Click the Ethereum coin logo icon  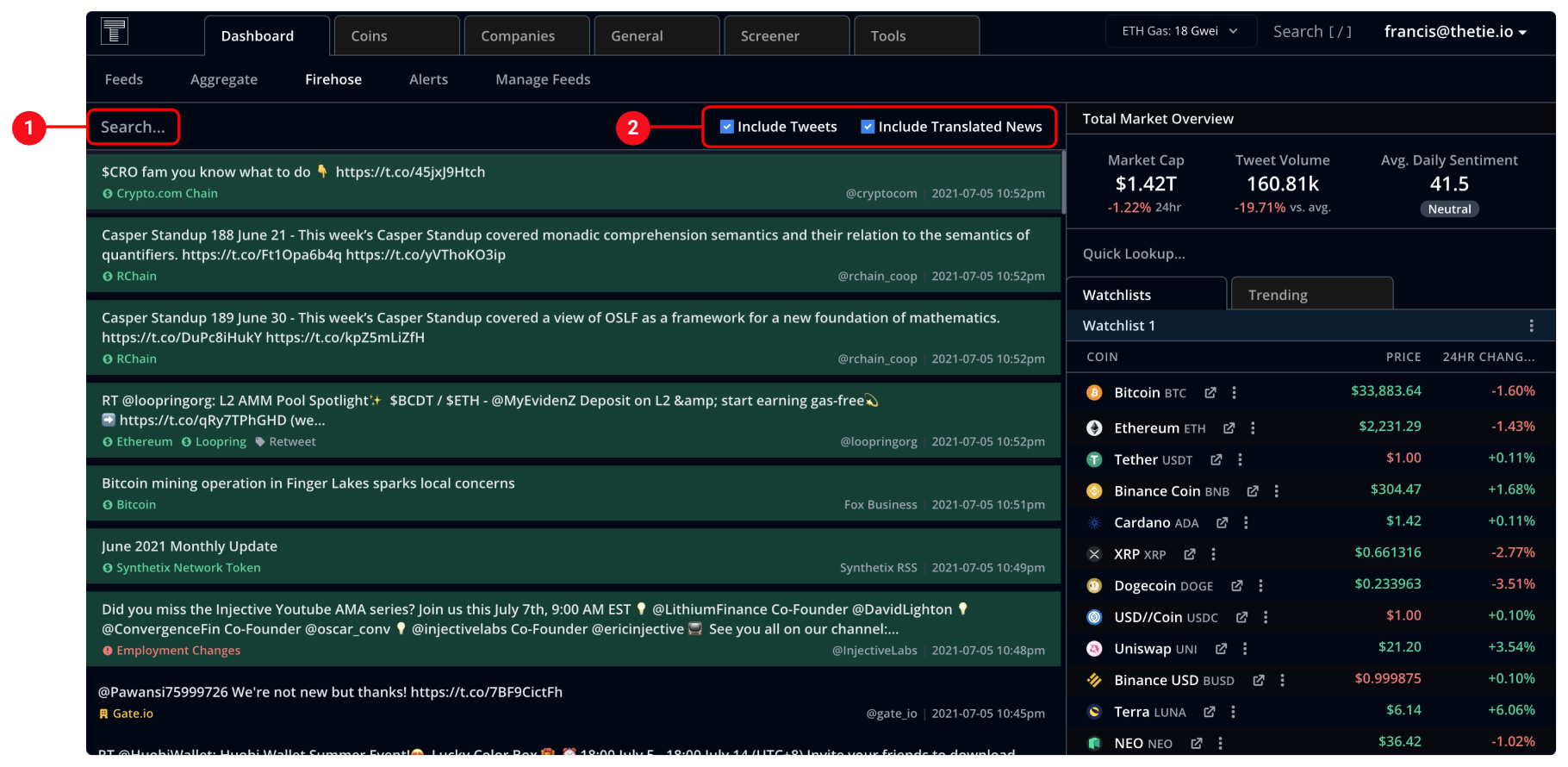[1094, 428]
